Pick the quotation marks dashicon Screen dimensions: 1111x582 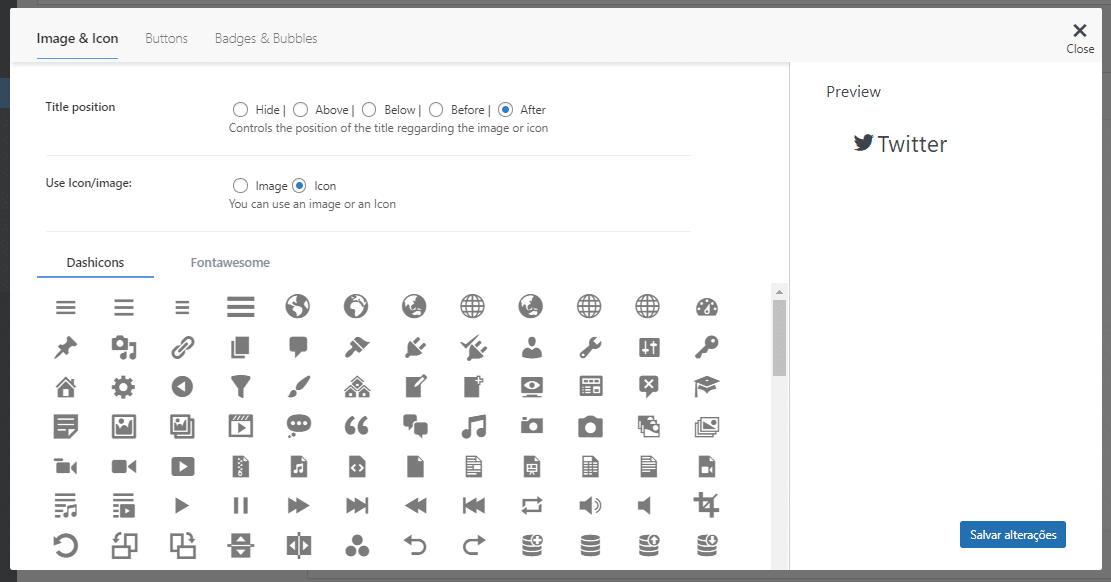coord(357,426)
